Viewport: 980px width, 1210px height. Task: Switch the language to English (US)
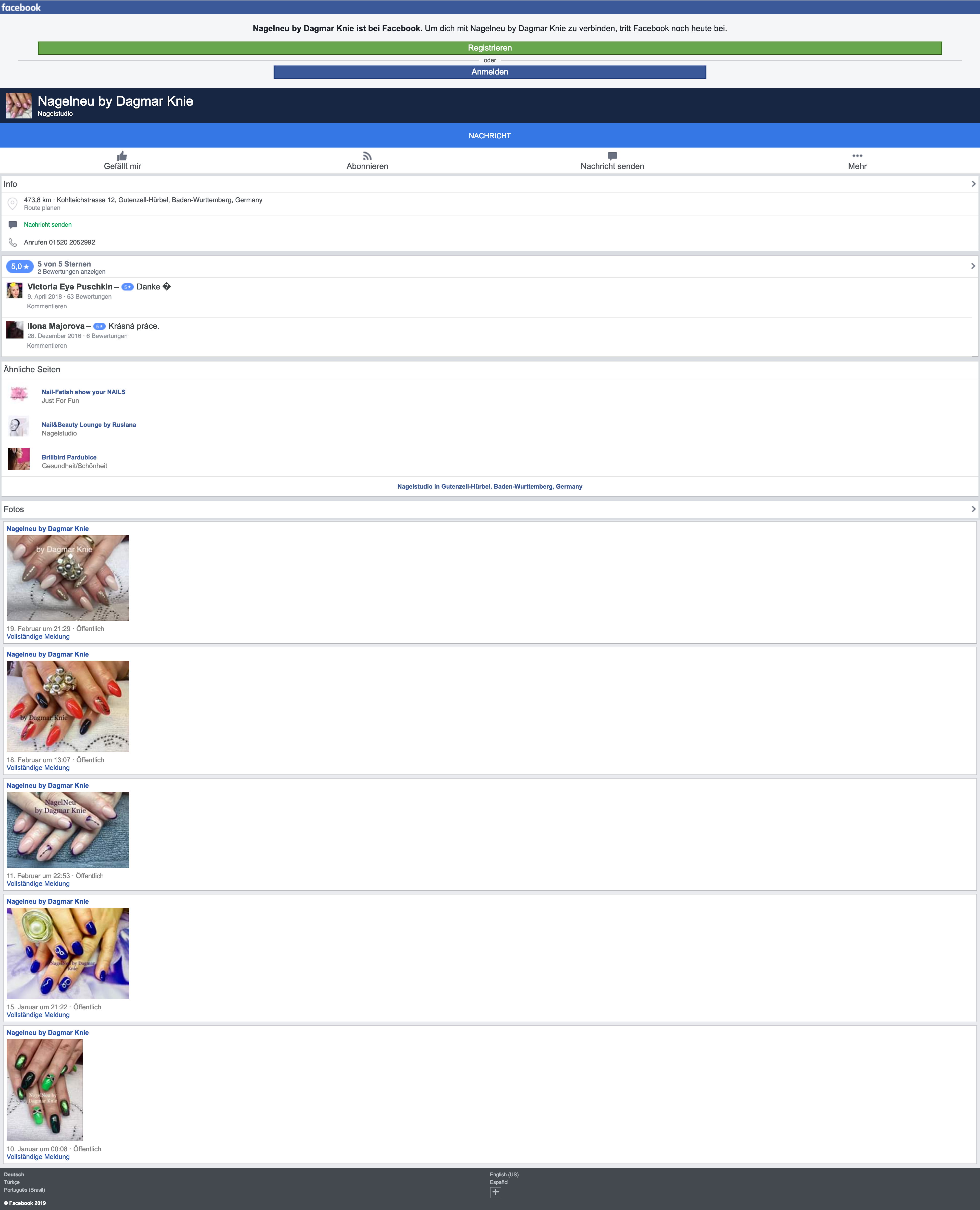(x=504, y=1175)
